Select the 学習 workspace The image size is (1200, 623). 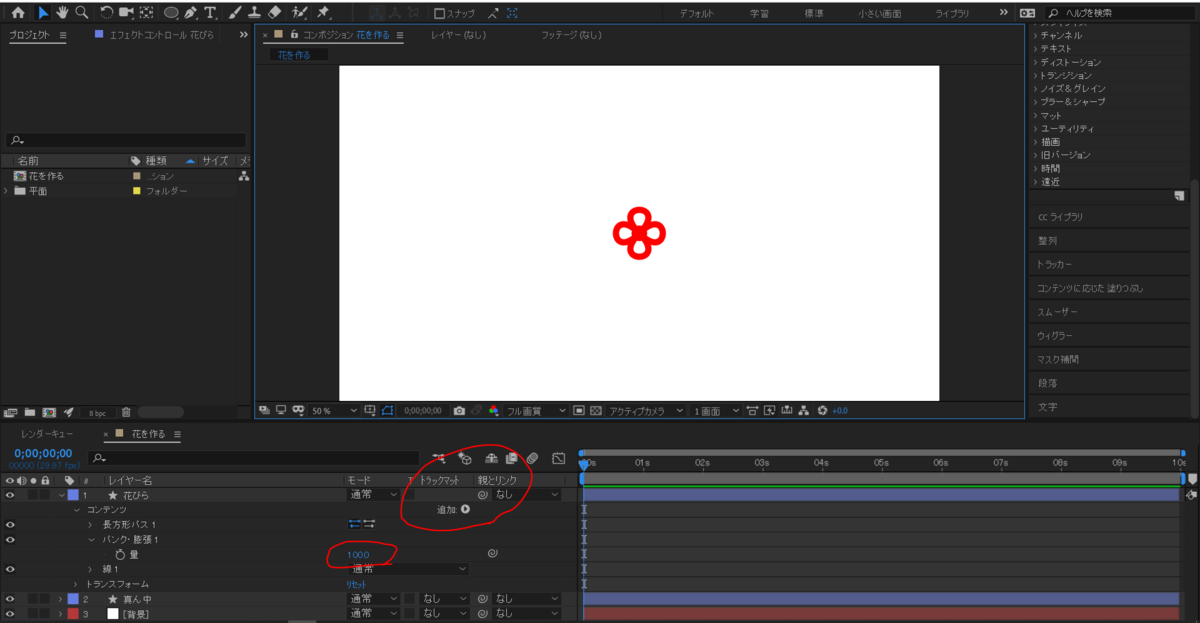coord(760,14)
